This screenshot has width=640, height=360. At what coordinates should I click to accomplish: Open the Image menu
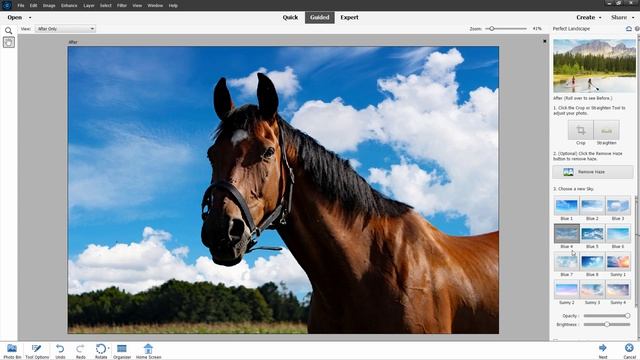(49, 6)
